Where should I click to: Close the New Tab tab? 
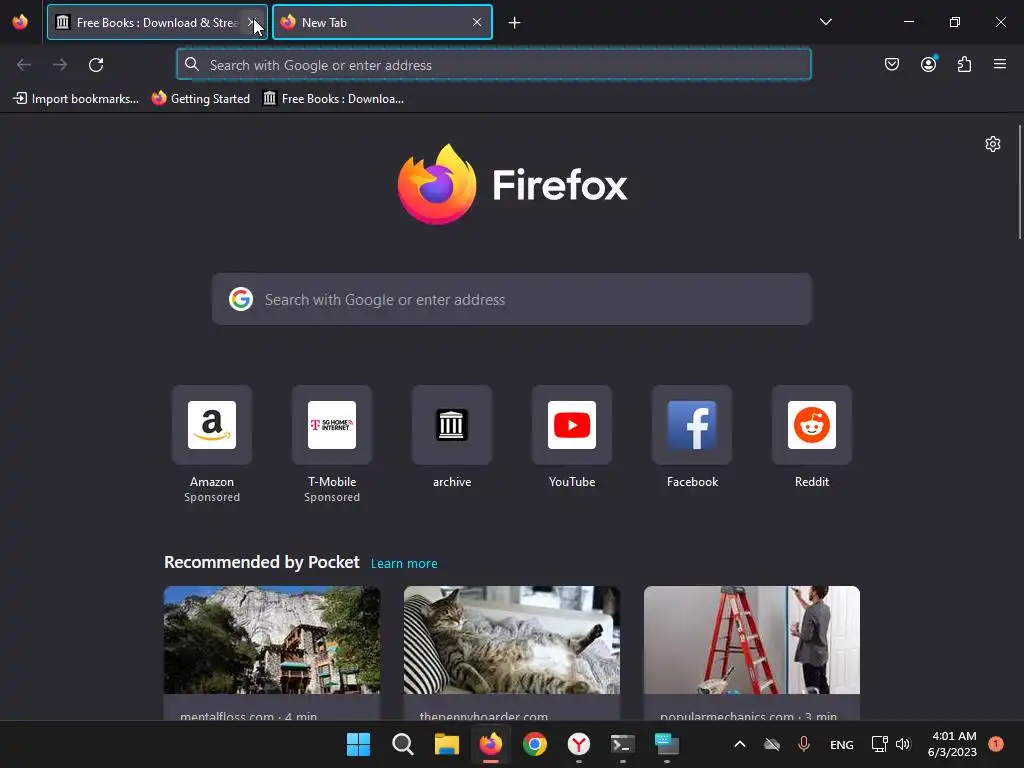(477, 22)
